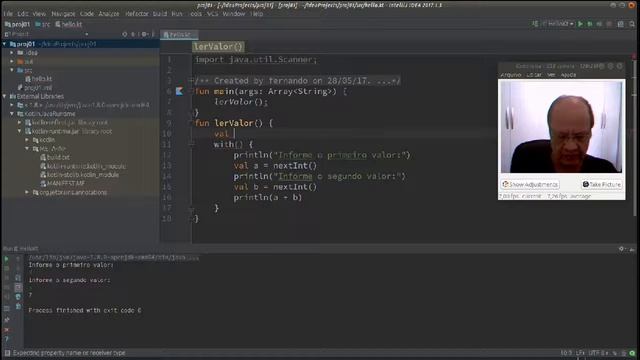Collapse External Libraries node

(x=4, y=96)
